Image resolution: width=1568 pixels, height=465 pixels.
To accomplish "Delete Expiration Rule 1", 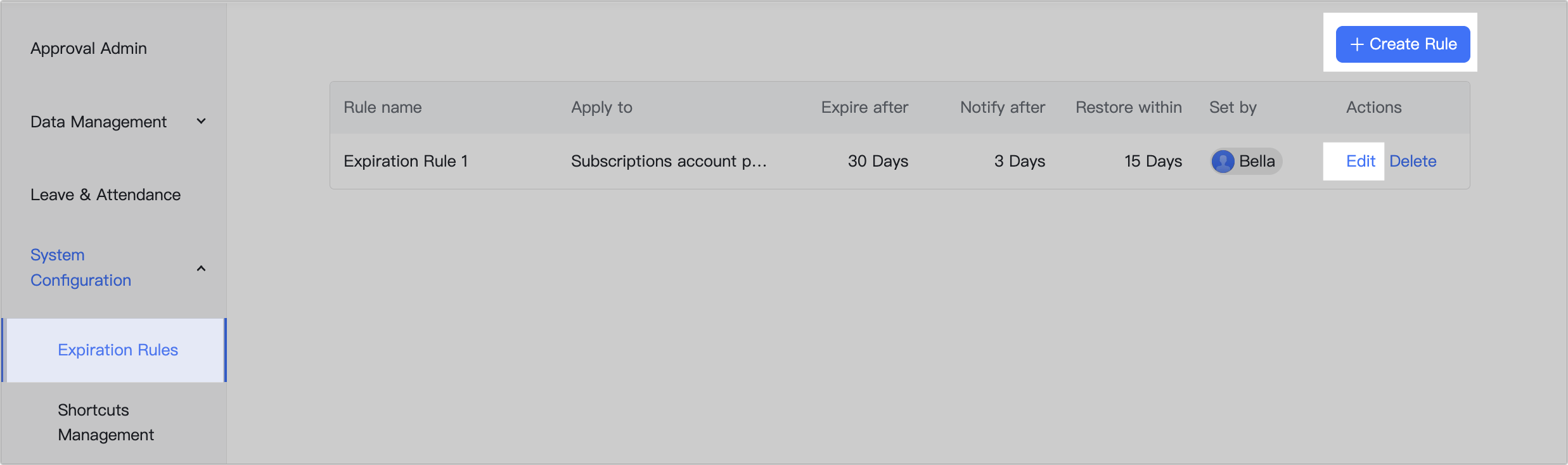I will click(x=1413, y=162).
